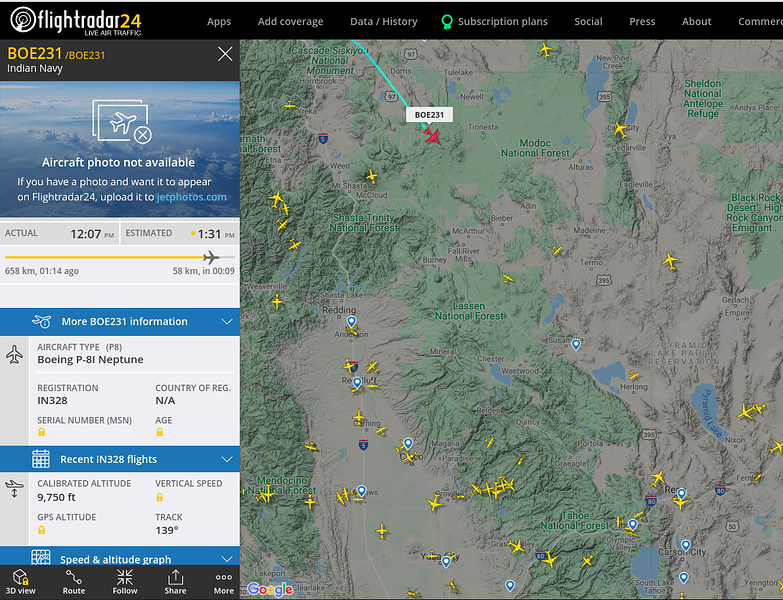This screenshot has width=783, height=600.
Task: Expand Speed & altitude graph
Action: [x=120, y=557]
